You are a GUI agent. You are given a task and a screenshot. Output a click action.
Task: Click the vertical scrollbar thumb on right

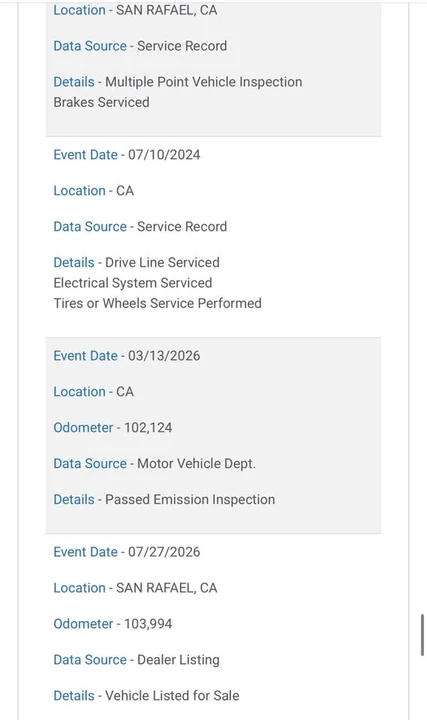(x=422, y=636)
